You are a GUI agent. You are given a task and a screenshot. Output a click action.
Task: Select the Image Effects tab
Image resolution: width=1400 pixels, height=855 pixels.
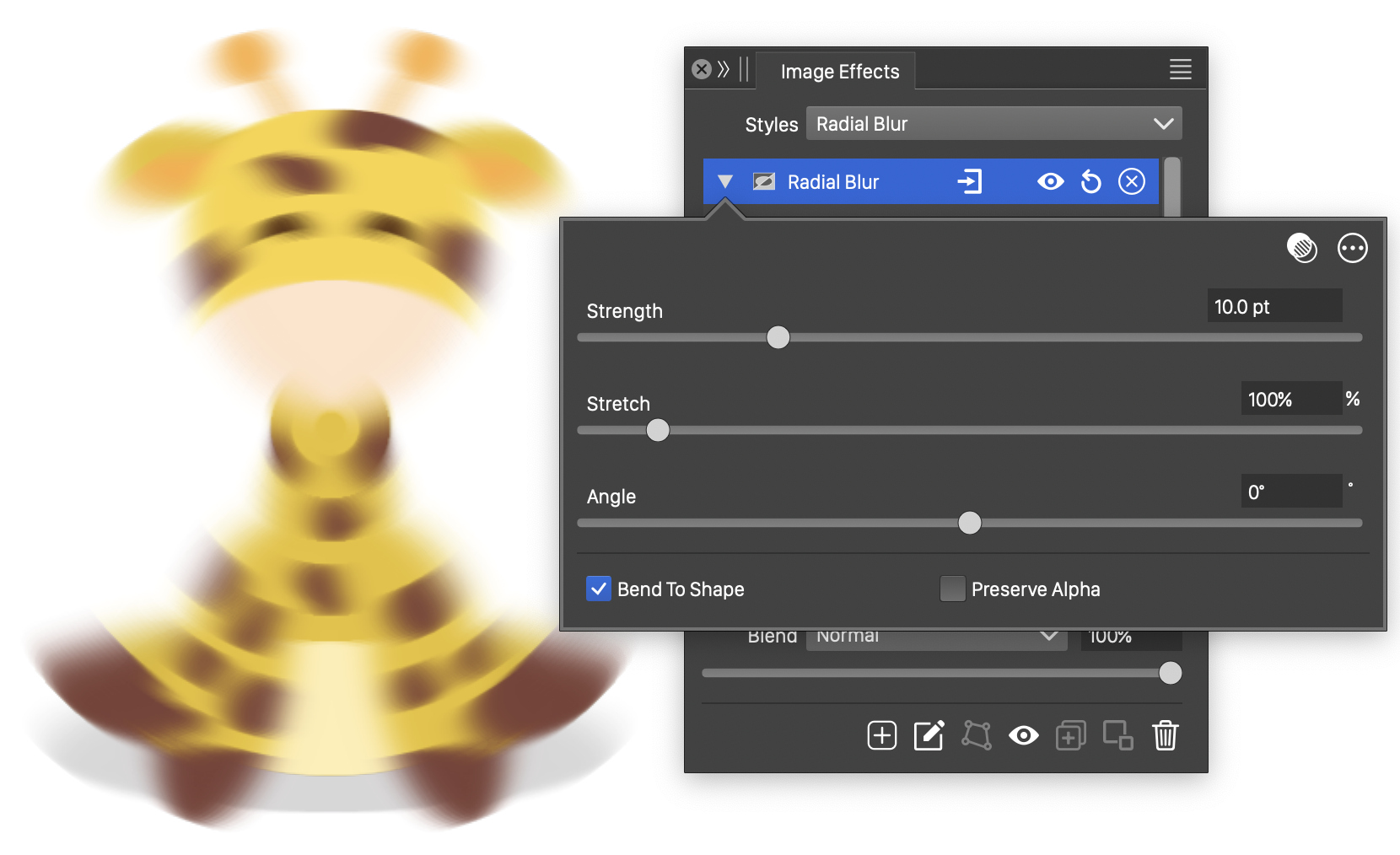839,72
